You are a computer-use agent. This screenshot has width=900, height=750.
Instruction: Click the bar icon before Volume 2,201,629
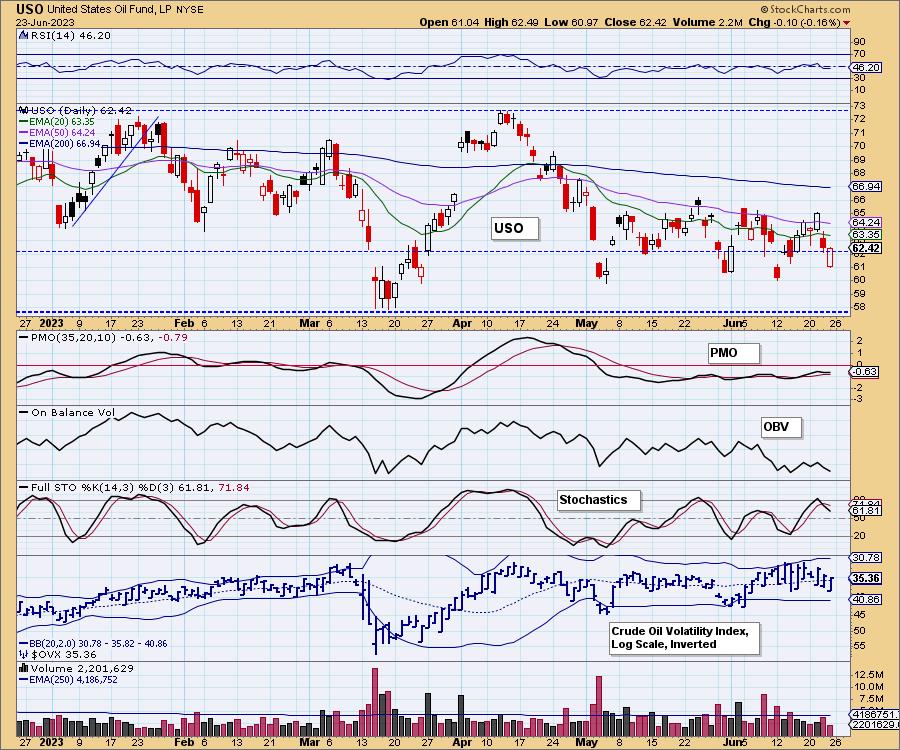click(24, 668)
